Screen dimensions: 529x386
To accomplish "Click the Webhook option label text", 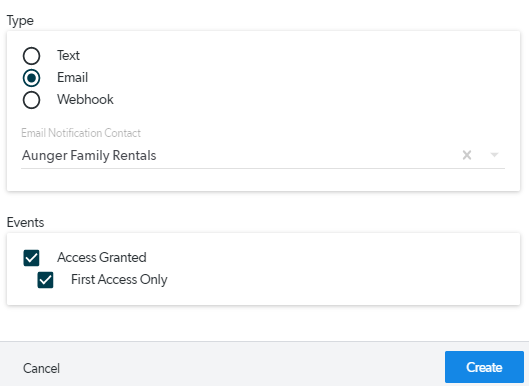I will coord(85,100).
